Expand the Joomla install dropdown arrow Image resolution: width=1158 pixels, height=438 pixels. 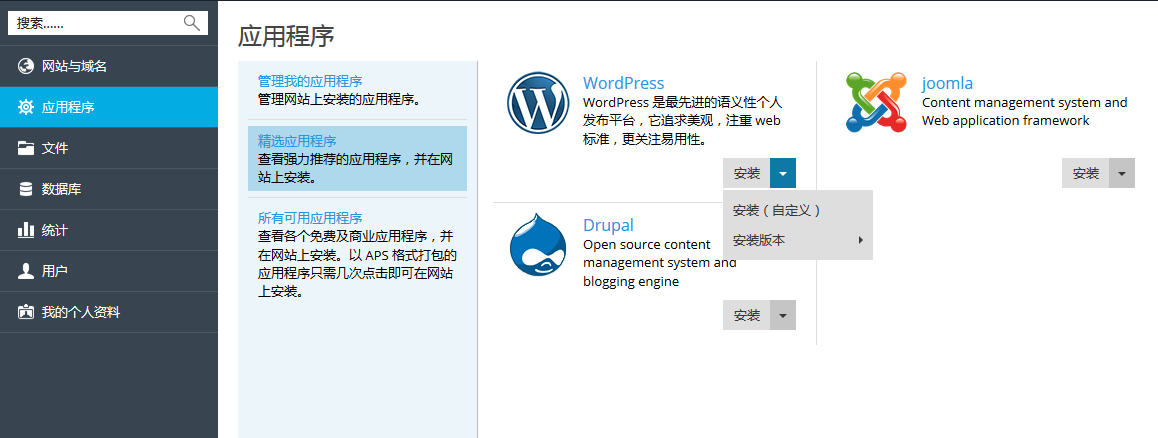1122,173
